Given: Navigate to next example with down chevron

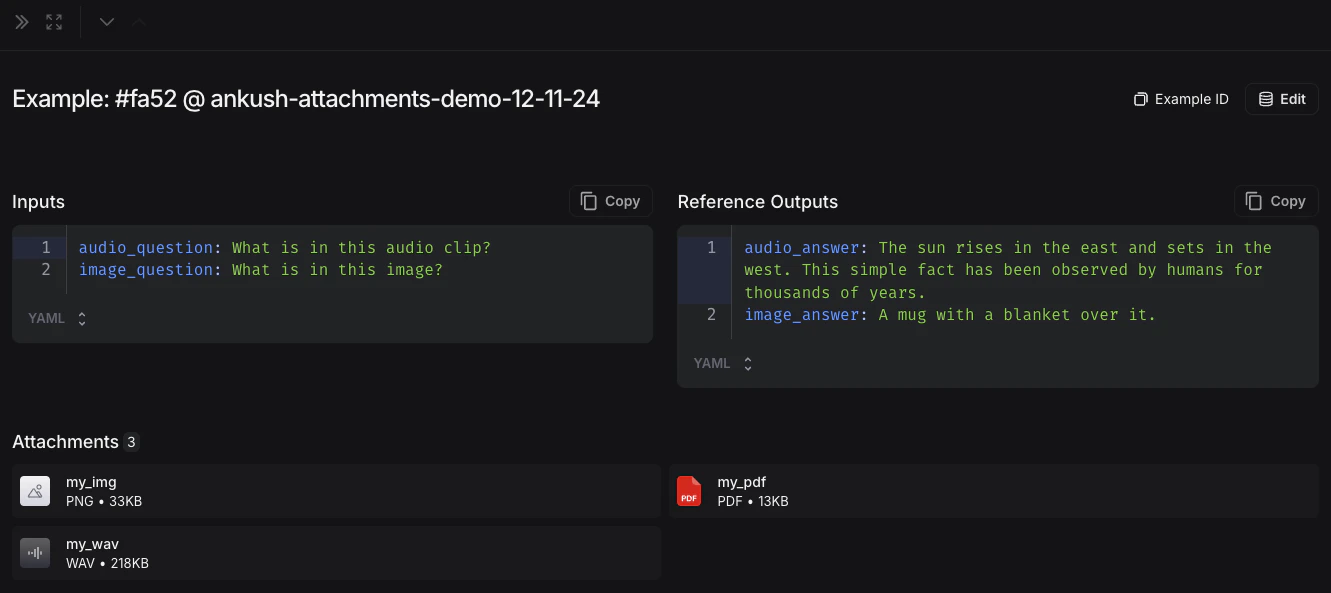Looking at the screenshot, I should click(x=106, y=21).
